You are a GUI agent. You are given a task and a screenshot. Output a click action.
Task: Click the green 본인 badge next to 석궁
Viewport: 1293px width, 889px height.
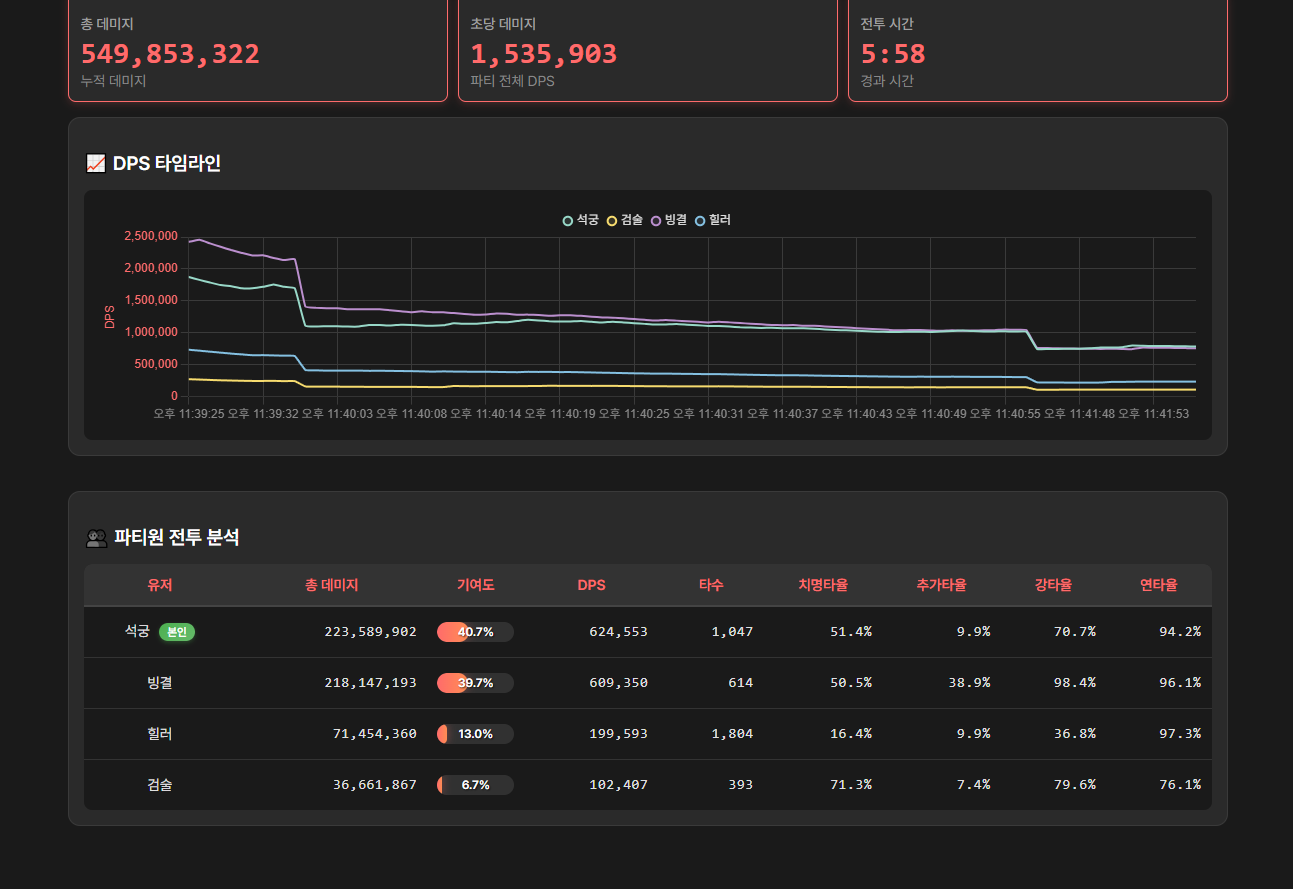[x=177, y=632]
